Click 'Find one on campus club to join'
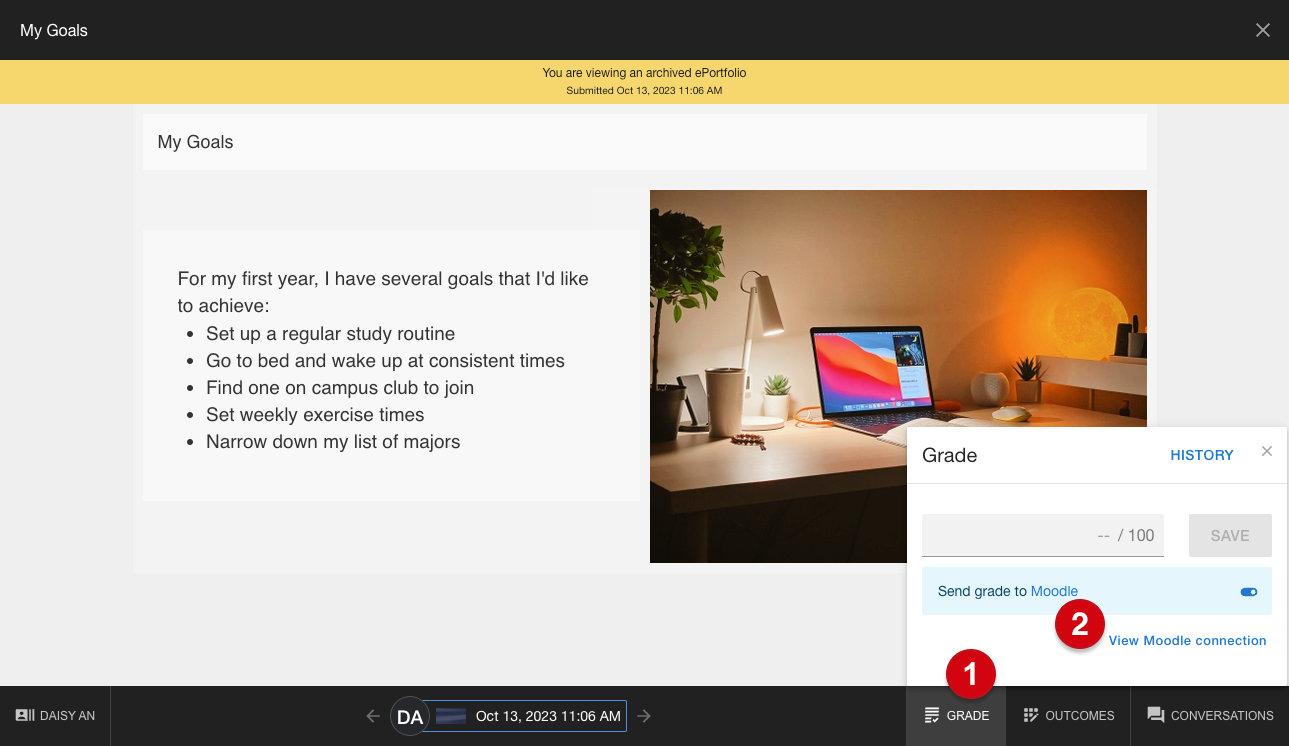Image resolution: width=1289 pixels, height=746 pixels. coord(340,388)
